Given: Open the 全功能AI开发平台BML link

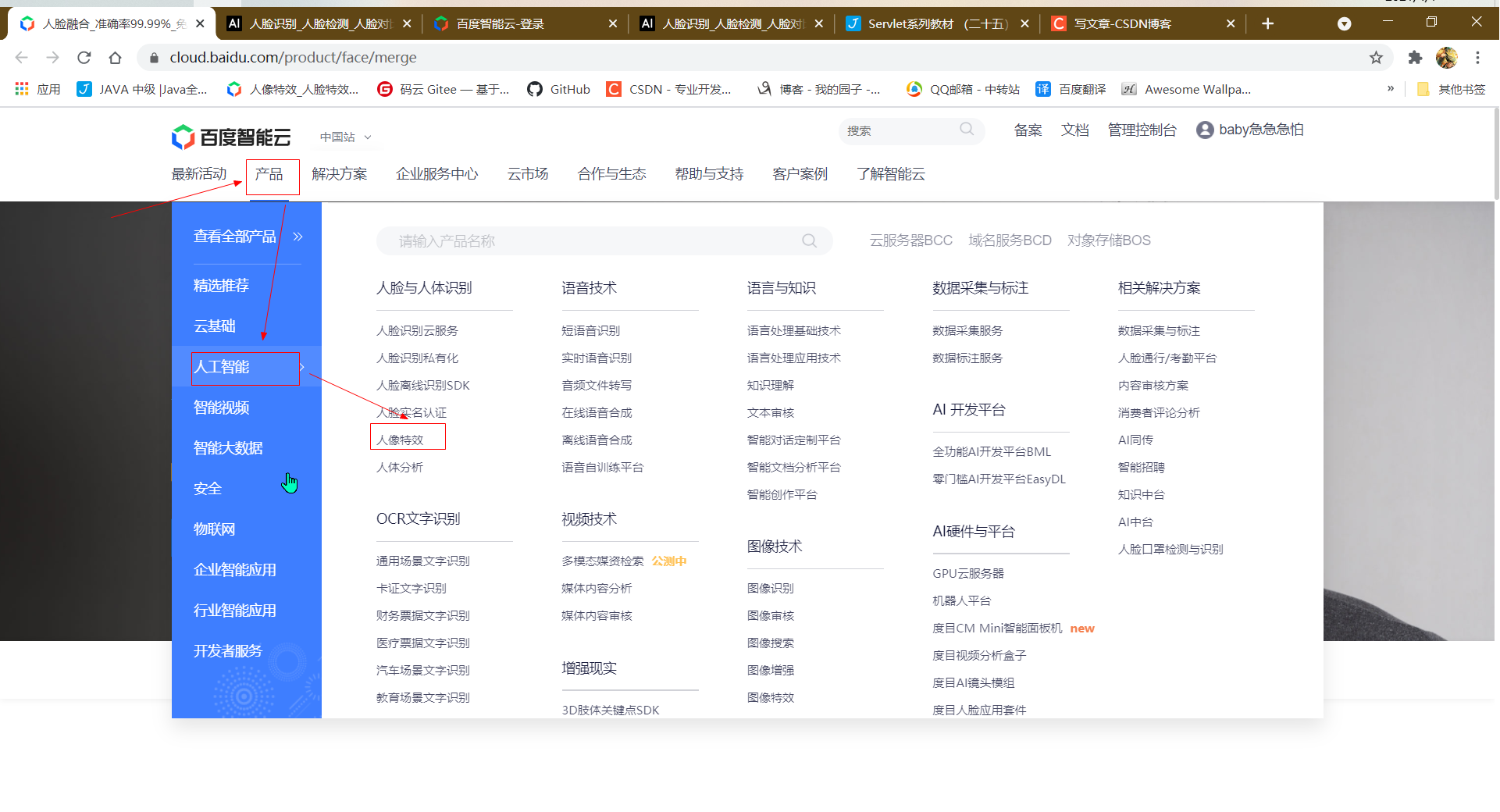Looking at the screenshot, I should [992, 451].
